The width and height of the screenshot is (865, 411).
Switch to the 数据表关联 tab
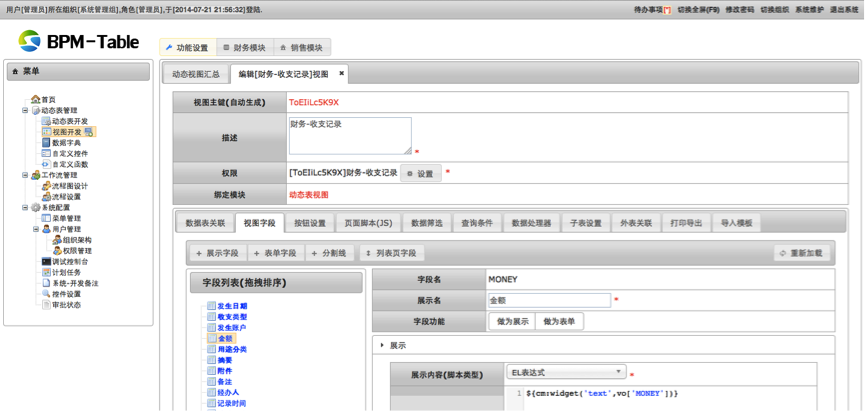[x=205, y=223]
